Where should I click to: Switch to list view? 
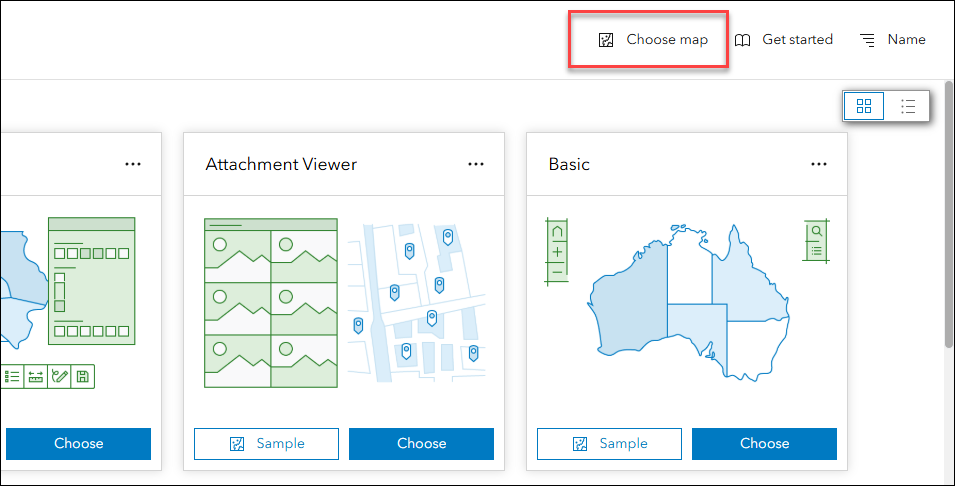coord(908,106)
